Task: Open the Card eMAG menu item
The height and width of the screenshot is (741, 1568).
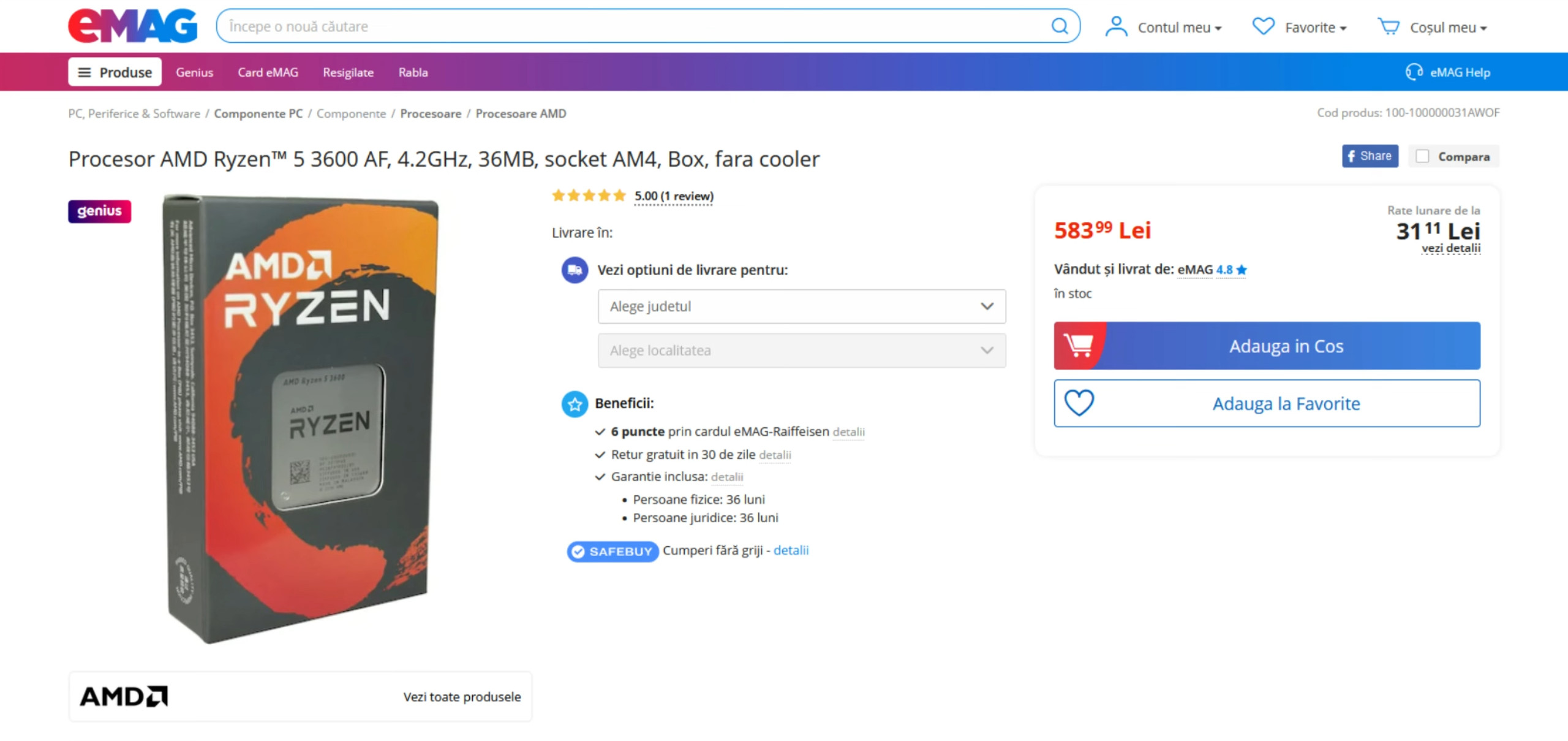Action: 268,72
